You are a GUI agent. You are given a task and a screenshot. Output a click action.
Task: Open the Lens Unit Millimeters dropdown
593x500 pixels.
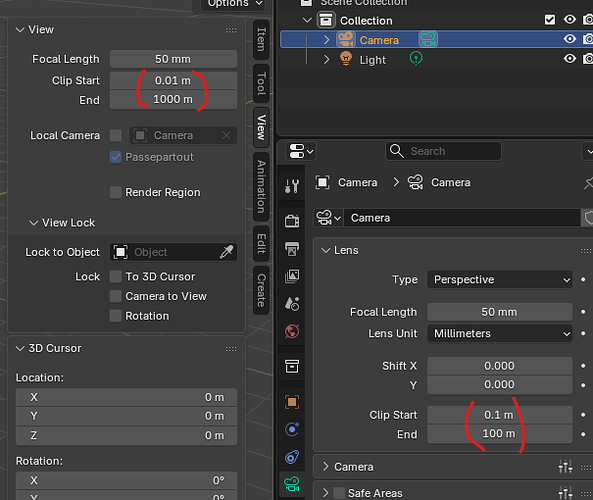point(500,333)
